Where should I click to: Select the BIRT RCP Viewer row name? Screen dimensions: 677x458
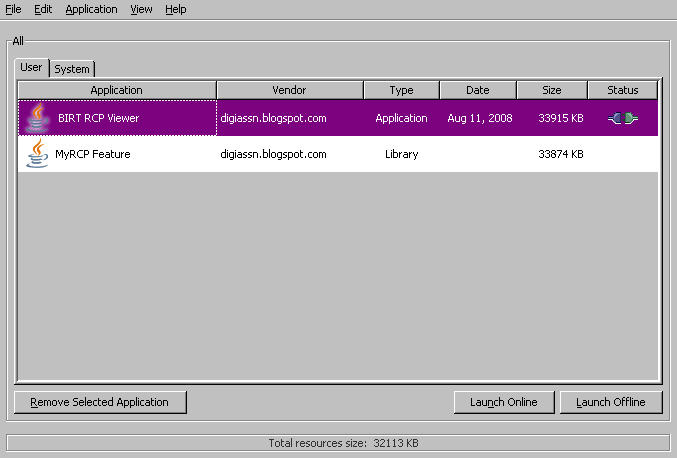(x=98, y=118)
